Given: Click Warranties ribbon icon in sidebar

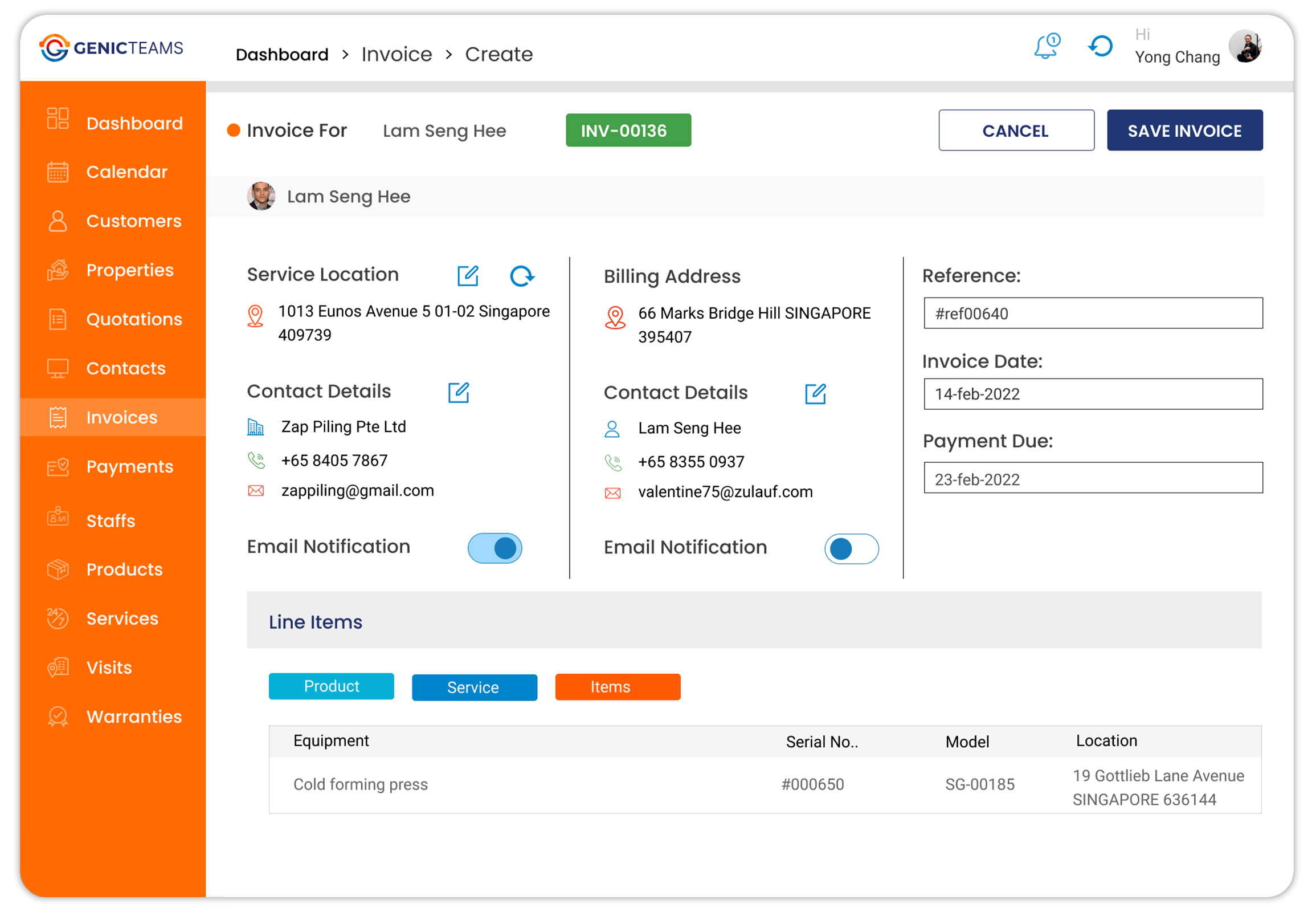Looking at the screenshot, I should click(58, 717).
